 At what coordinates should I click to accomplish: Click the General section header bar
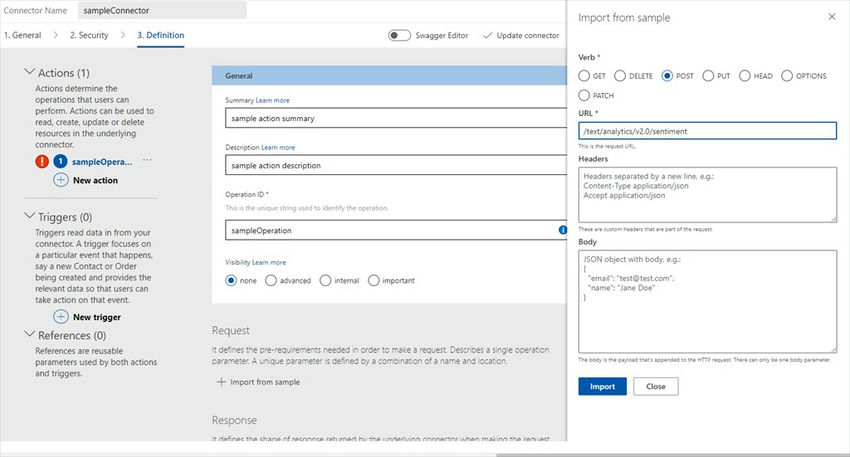[x=389, y=75]
